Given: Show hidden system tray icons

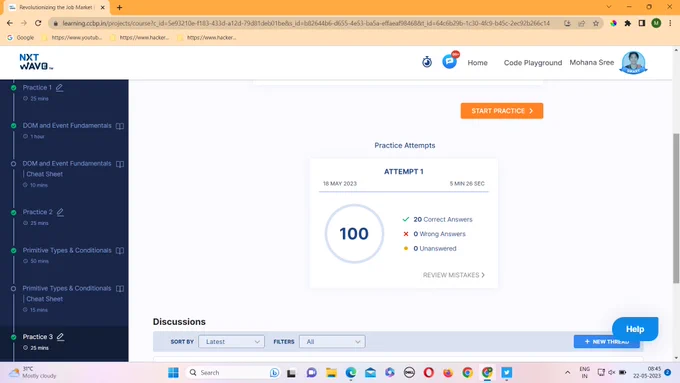Looking at the screenshot, I should click(567, 373).
